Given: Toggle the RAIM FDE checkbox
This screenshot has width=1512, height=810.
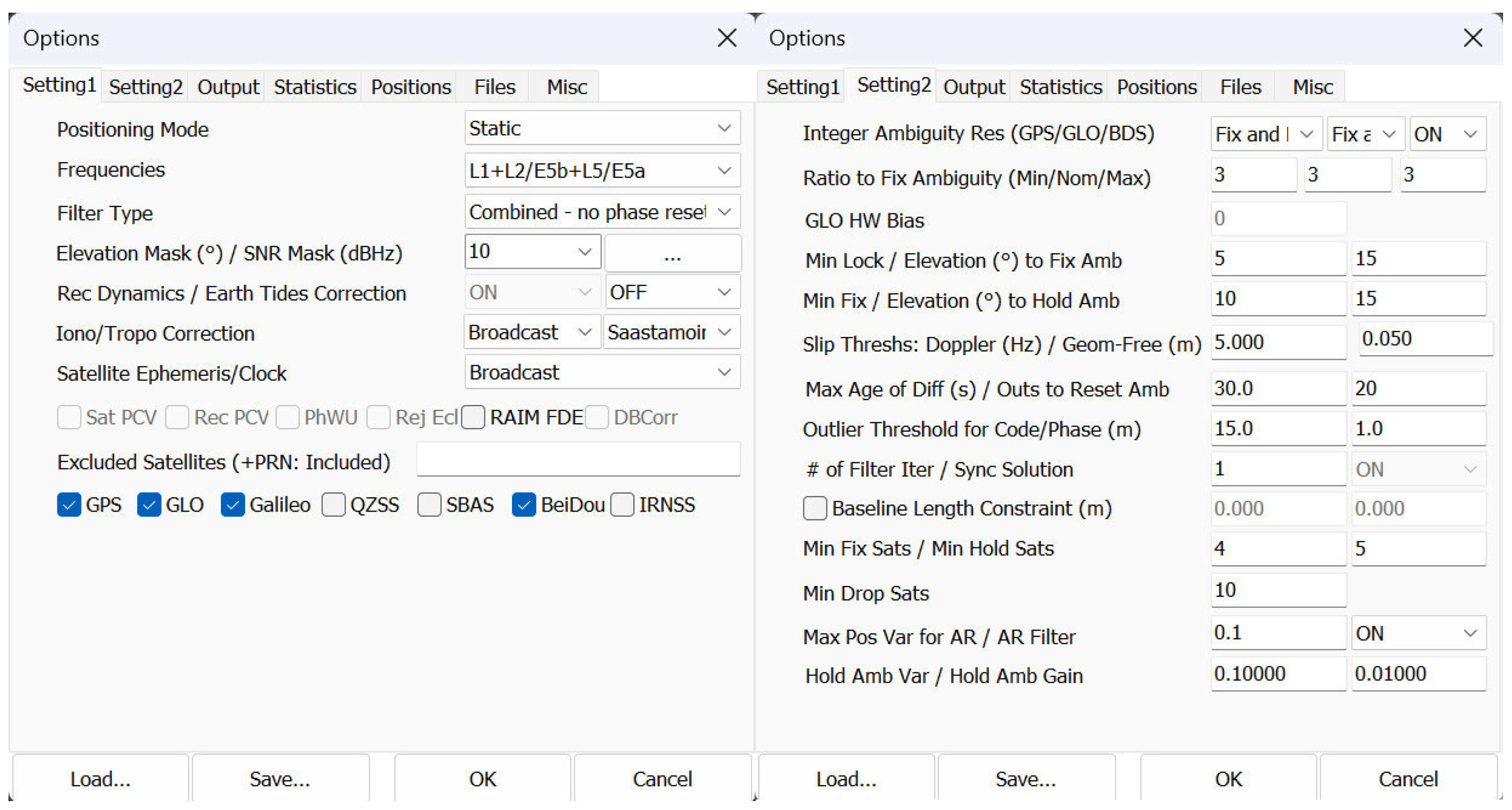Looking at the screenshot, I should click(473, 417).
